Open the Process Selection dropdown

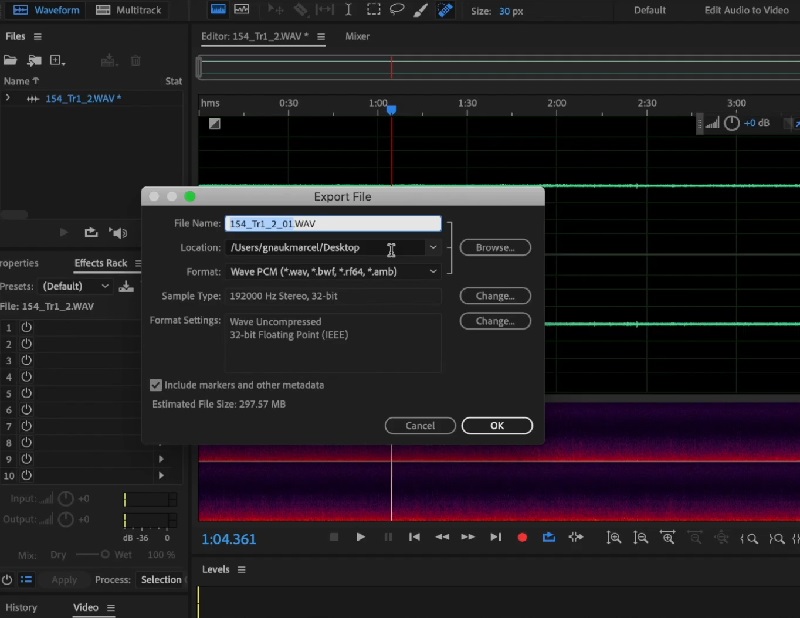[x=161, y=580]
